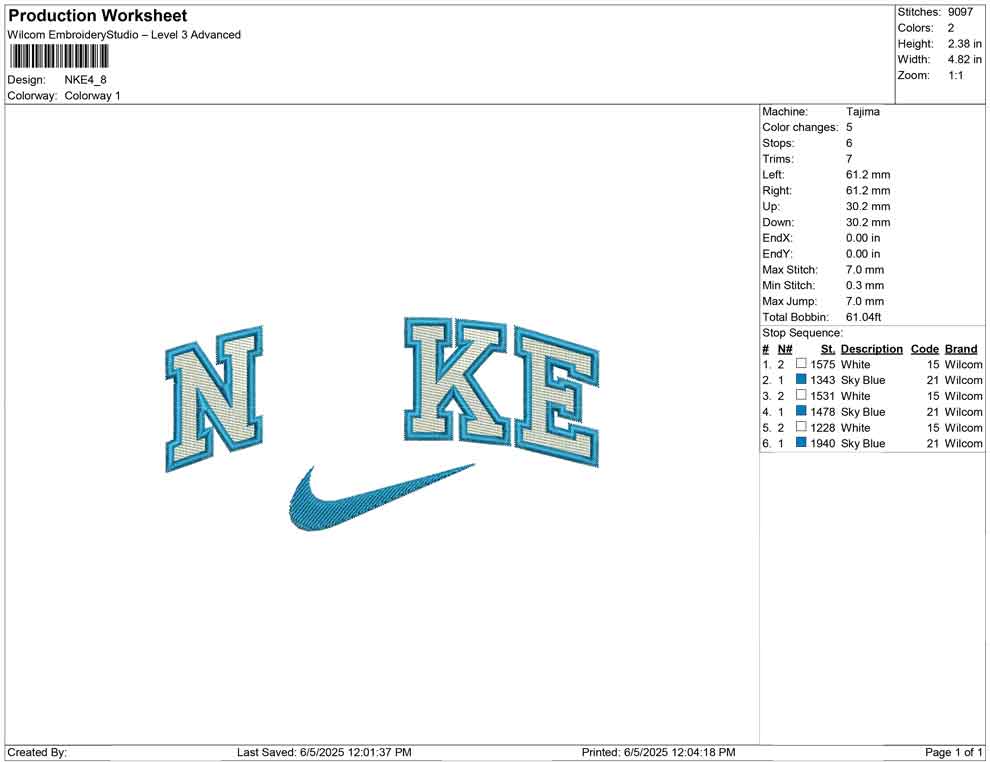This screenshot has width=990, height=762.
Task: Select the stitch count 1940 in row 6
Action: [x=823, y=443]
